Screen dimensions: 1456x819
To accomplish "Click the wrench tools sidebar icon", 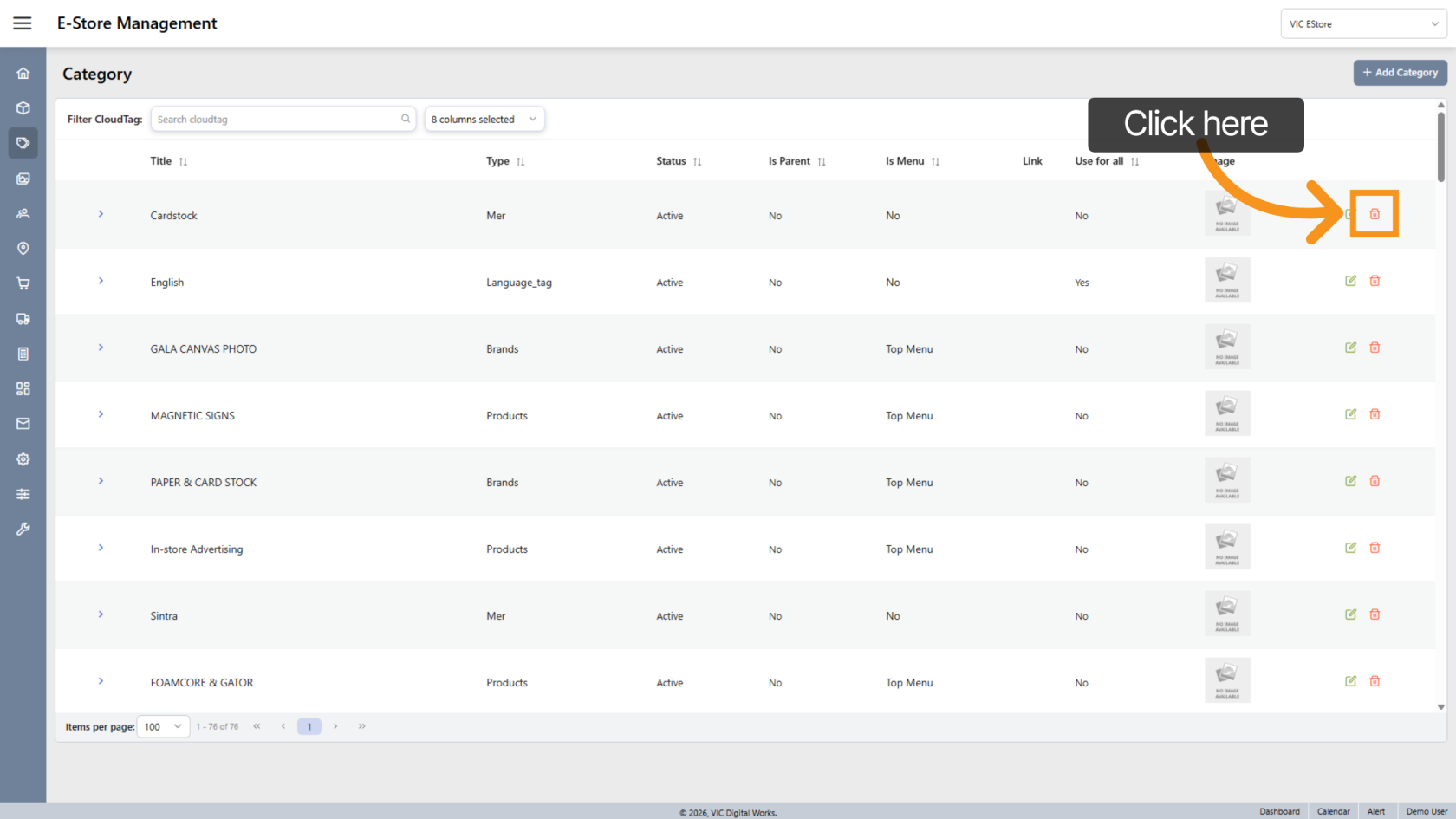I will (23, 529).
